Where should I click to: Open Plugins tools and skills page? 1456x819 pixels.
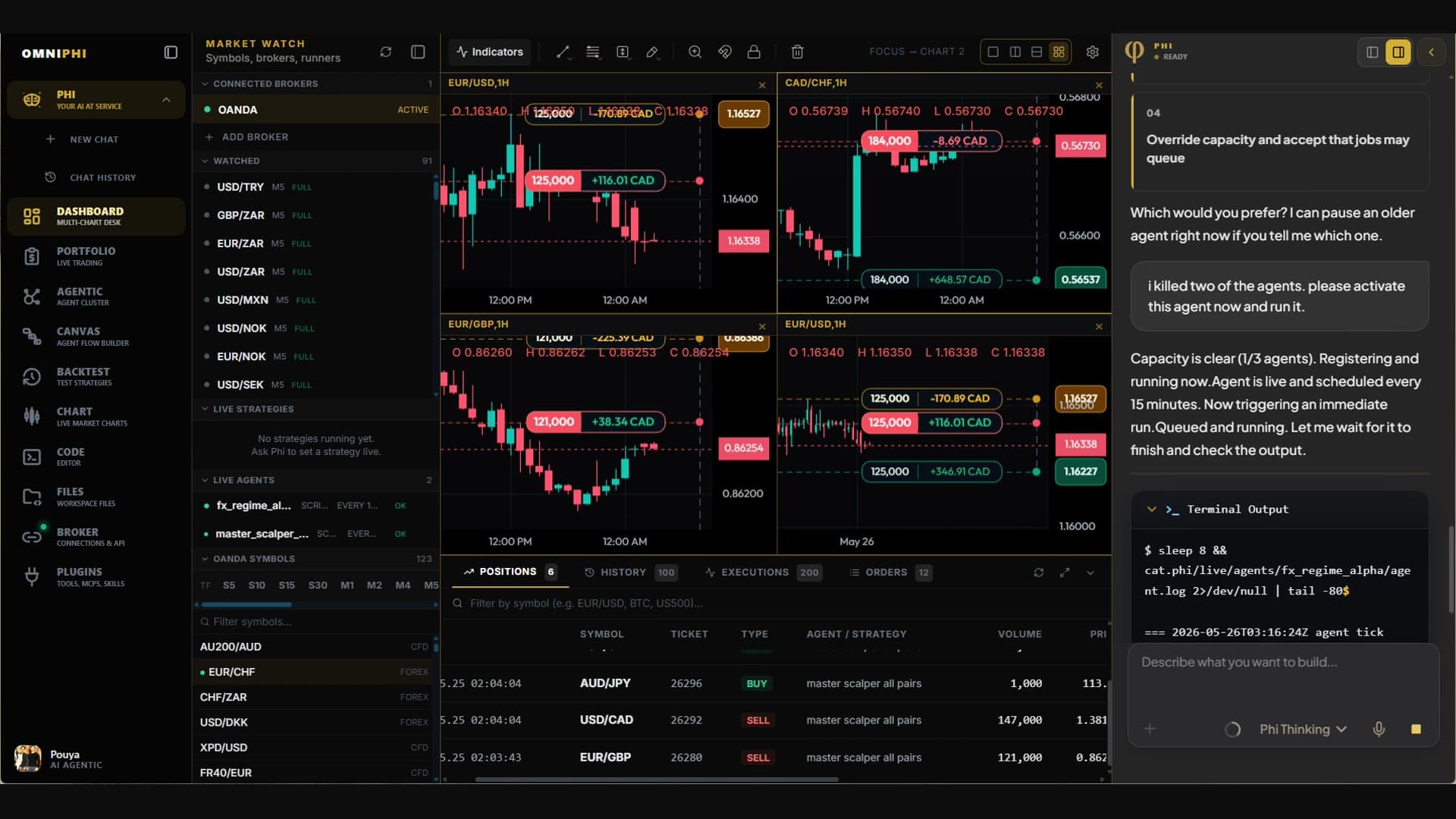coord(96,577)
